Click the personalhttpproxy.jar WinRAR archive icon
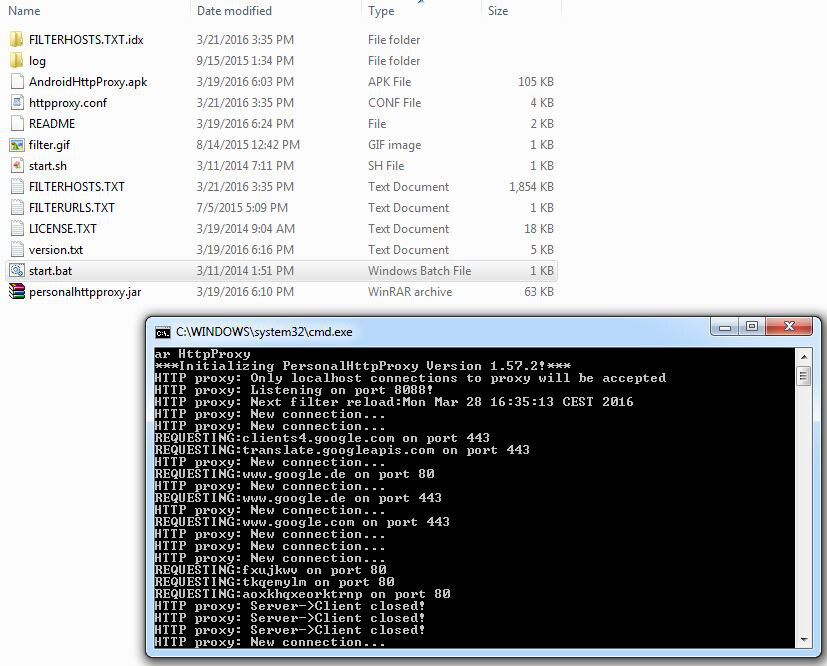This screenshot has height=666, width=827. click(x=16, y=292)
